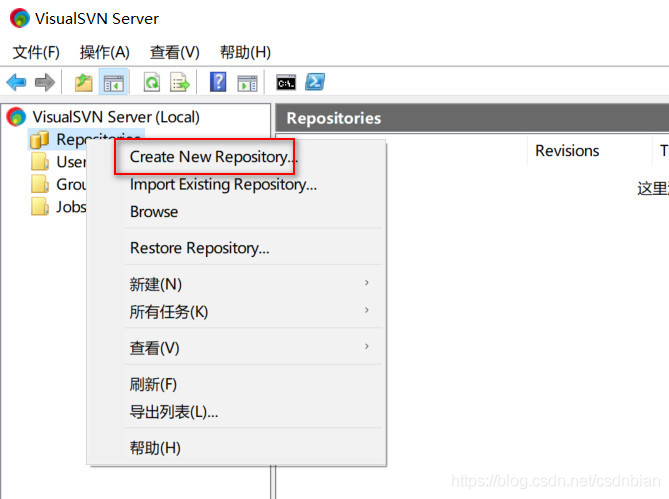
Task: Select VisualSVN Server (Local) root node
Action: (x=116, y=117)
